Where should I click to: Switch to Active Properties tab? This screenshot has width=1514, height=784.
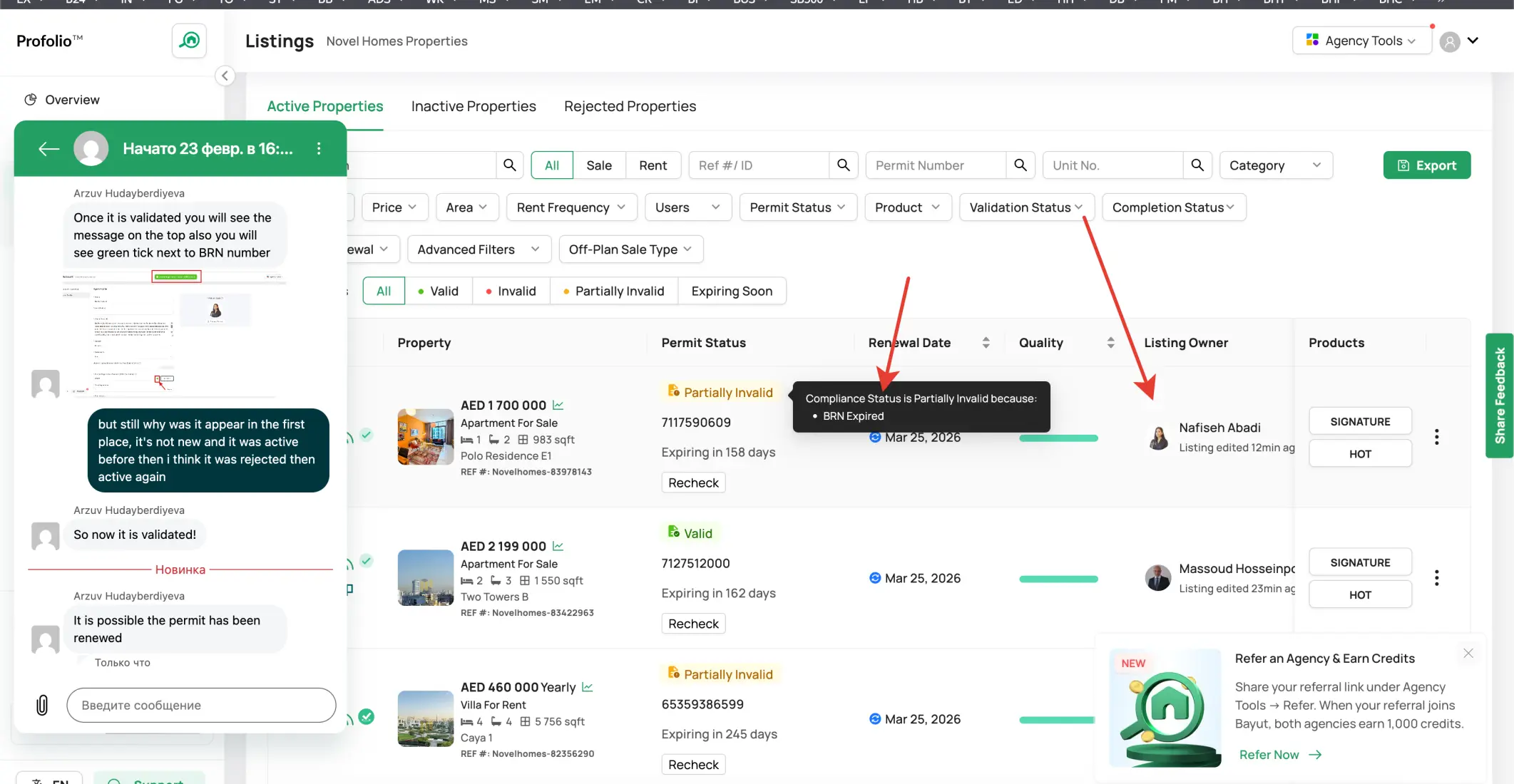point(325,106)
